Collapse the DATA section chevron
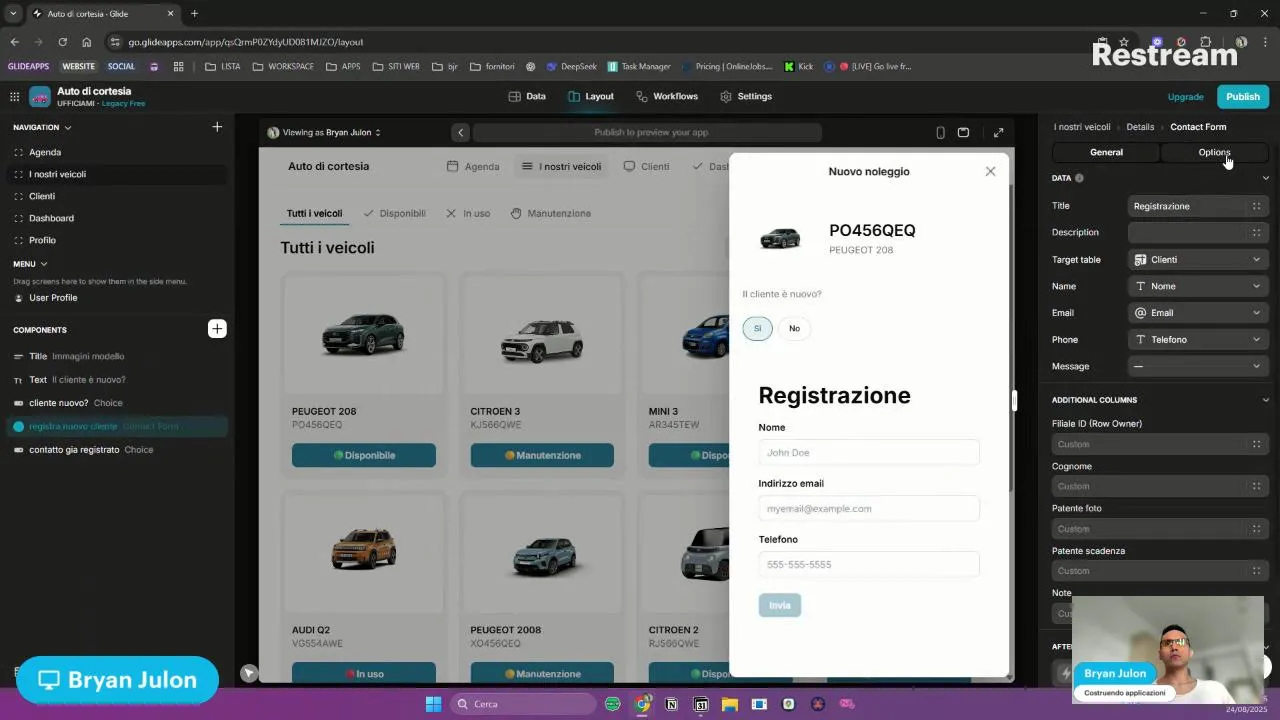 pyautogui.click(x=1265, y=178)
